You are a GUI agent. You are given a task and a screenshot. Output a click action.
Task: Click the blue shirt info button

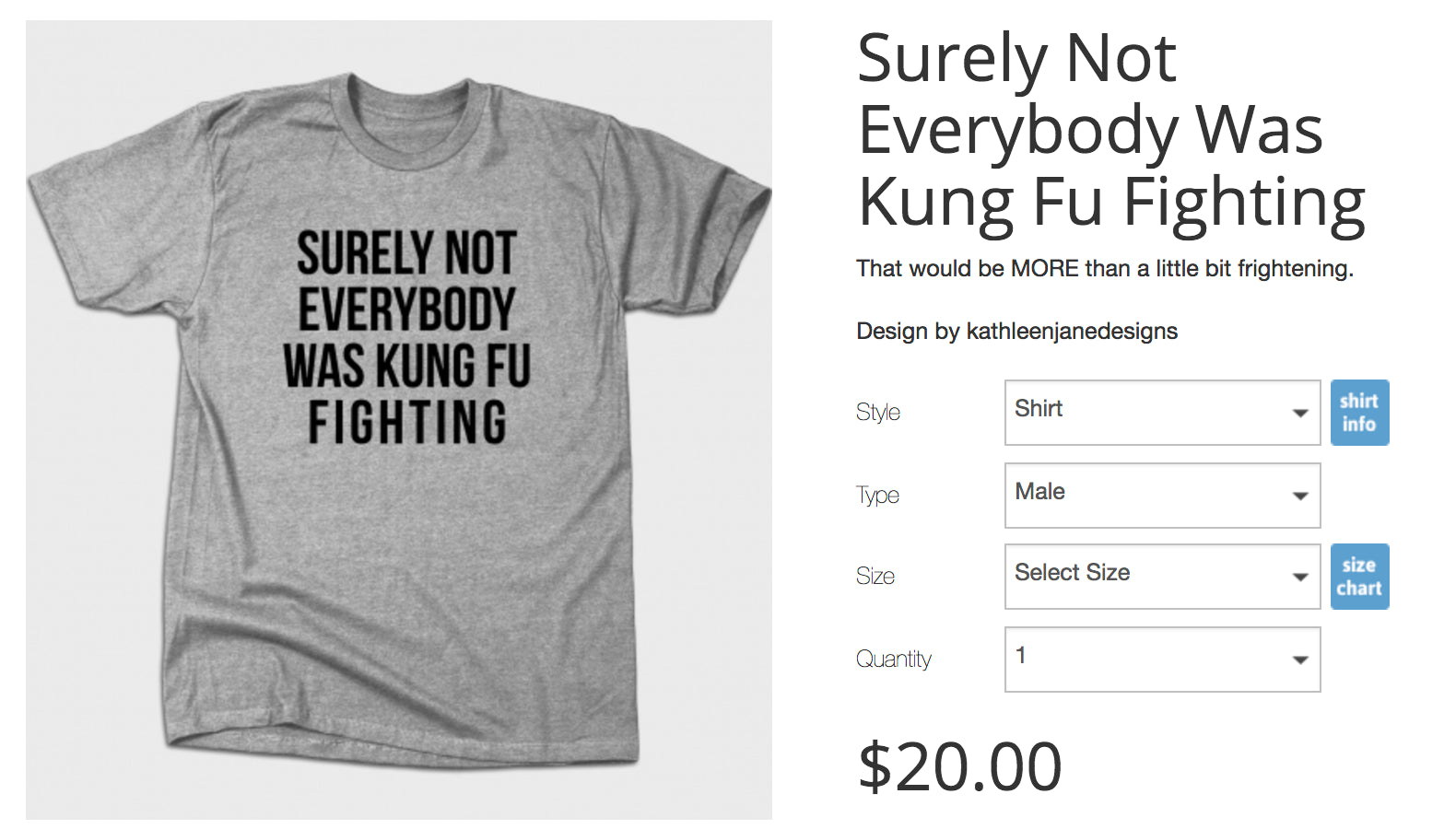(1359, 413)
